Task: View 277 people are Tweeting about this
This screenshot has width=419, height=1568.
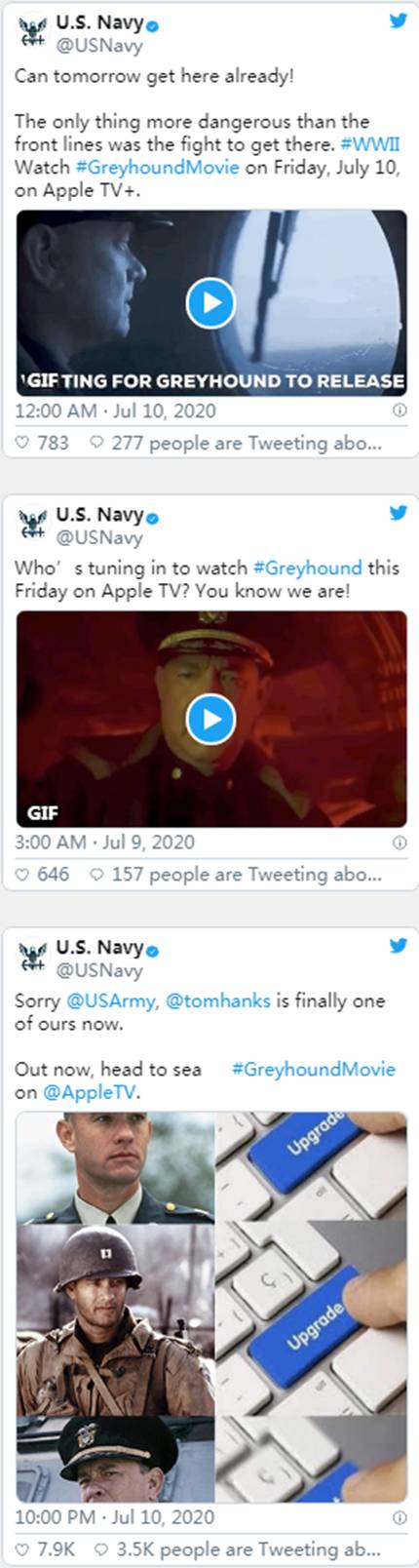Action: 235,443
